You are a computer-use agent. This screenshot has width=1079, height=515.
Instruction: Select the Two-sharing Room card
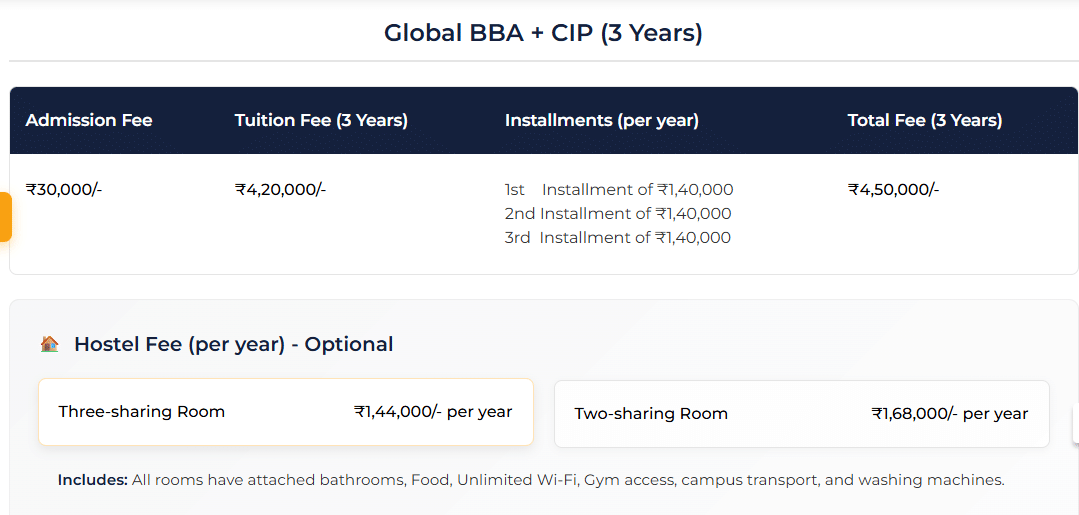[801, 414]
